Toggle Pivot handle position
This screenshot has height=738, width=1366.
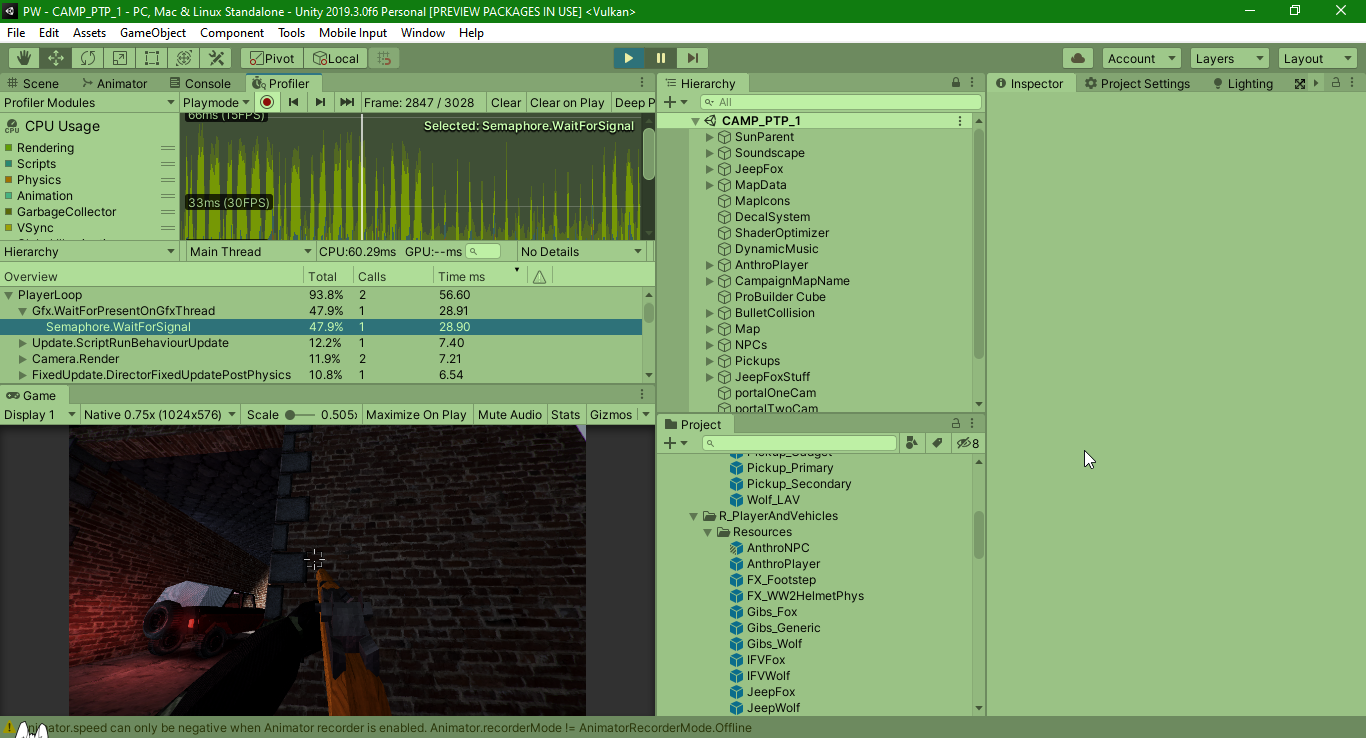point(271,58)
